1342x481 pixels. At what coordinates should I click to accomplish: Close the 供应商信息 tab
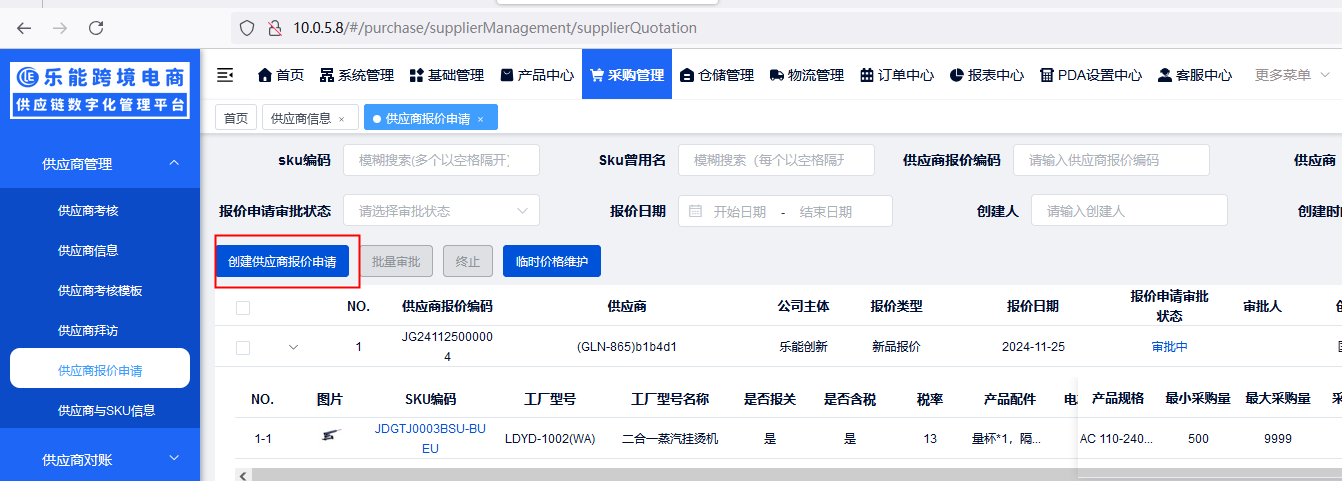tap(341, 119)
